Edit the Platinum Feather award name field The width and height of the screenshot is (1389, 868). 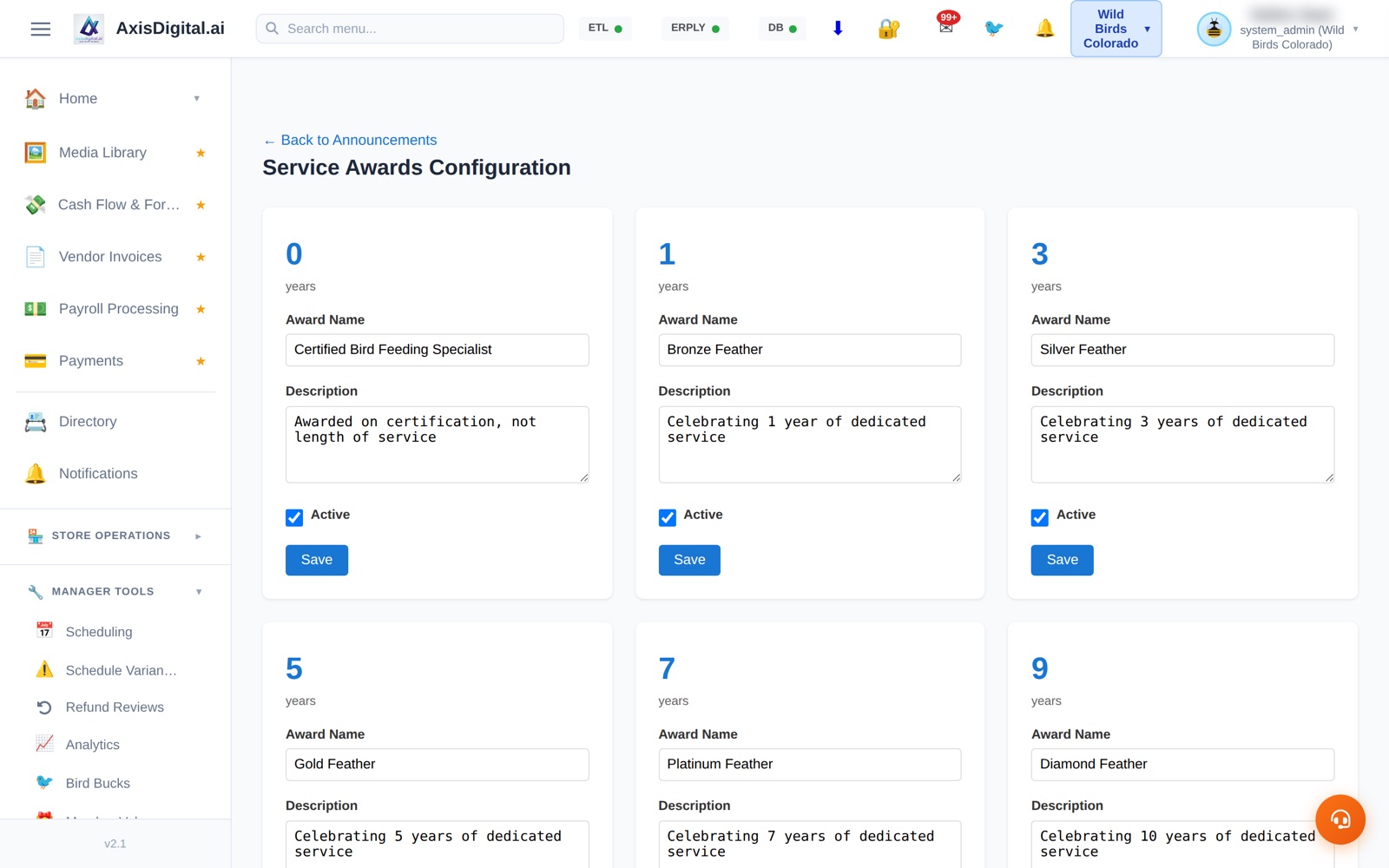810,765
